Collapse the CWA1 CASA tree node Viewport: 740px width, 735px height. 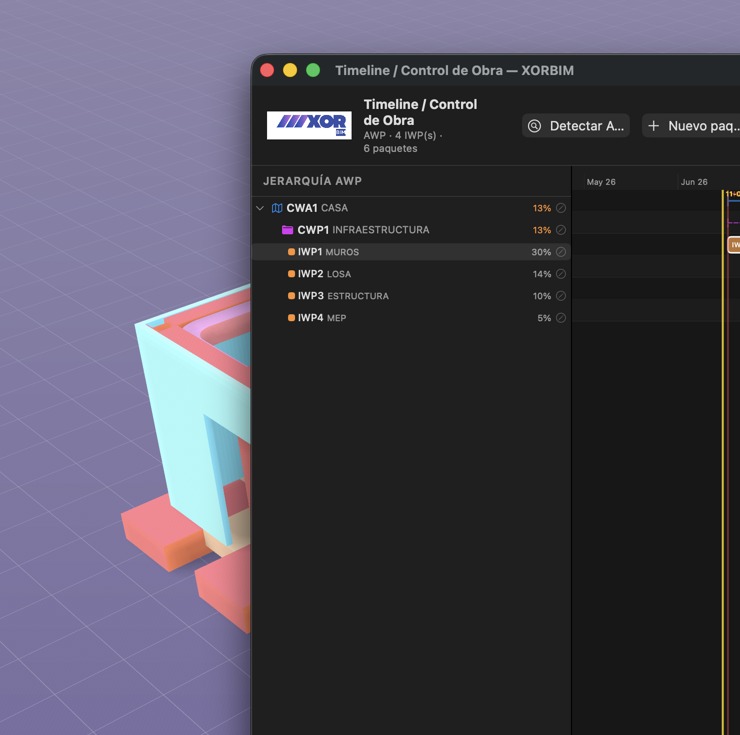pos(260,208)
